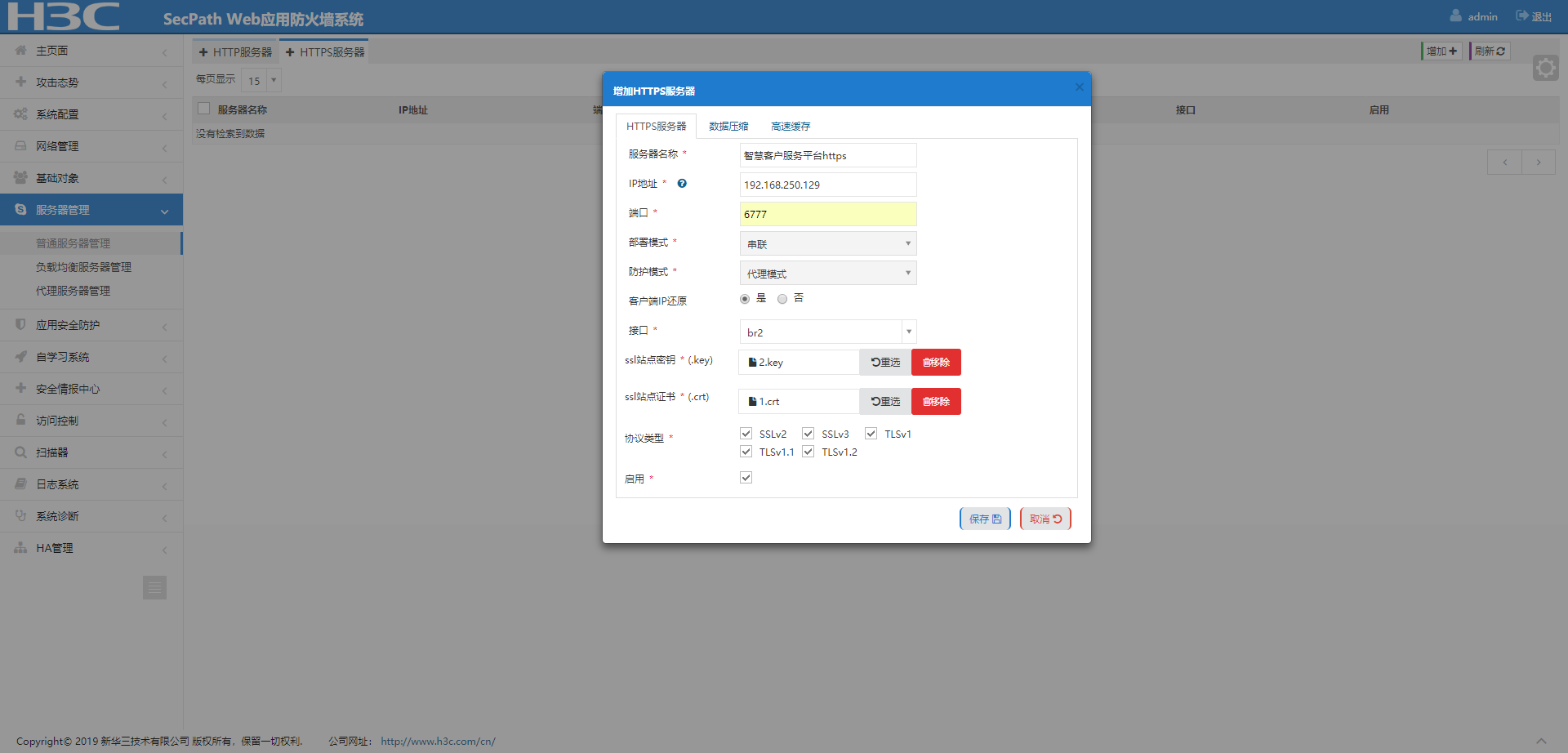The width and height of the screenshot is (1568, 753).
Task: Open the 接口 br2 dropdown
Action: pos(828,332)
